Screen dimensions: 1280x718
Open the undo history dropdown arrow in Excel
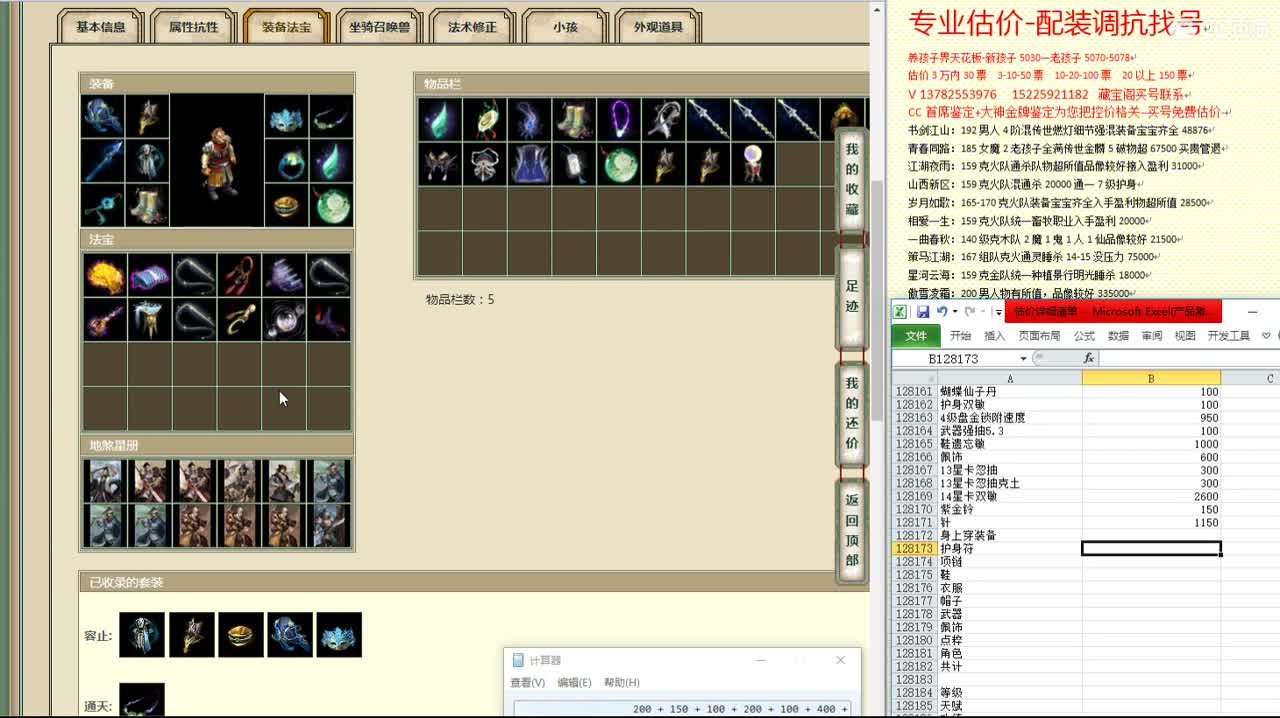click(x=954, y=312)
